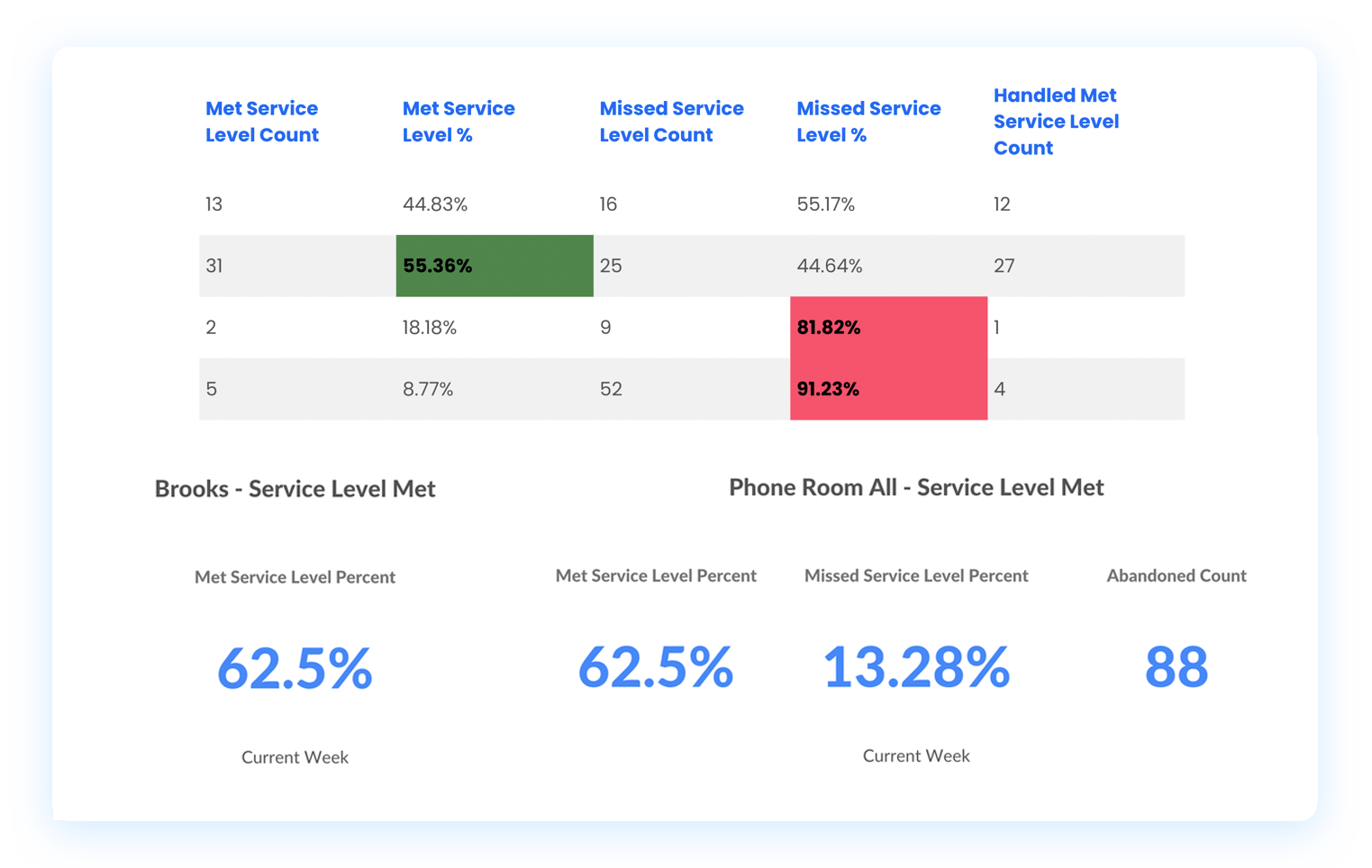The width and height of the screenshot is (1372, 868).
Task: Select the 44.83% cell
Action: [x=495, y=204]
